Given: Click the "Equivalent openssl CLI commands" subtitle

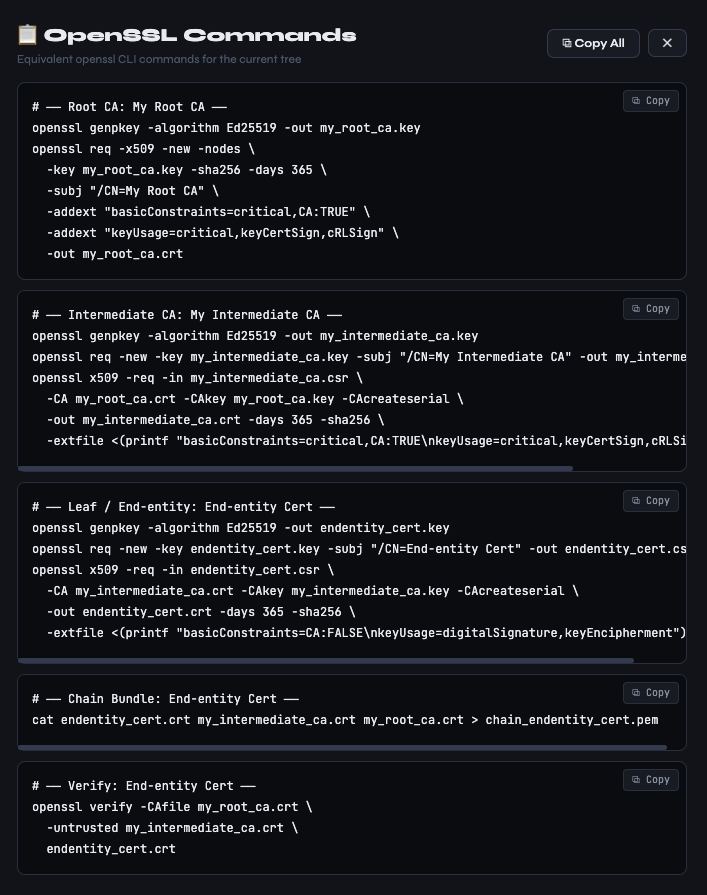Looking at the screenshot, I should point(159,59).
